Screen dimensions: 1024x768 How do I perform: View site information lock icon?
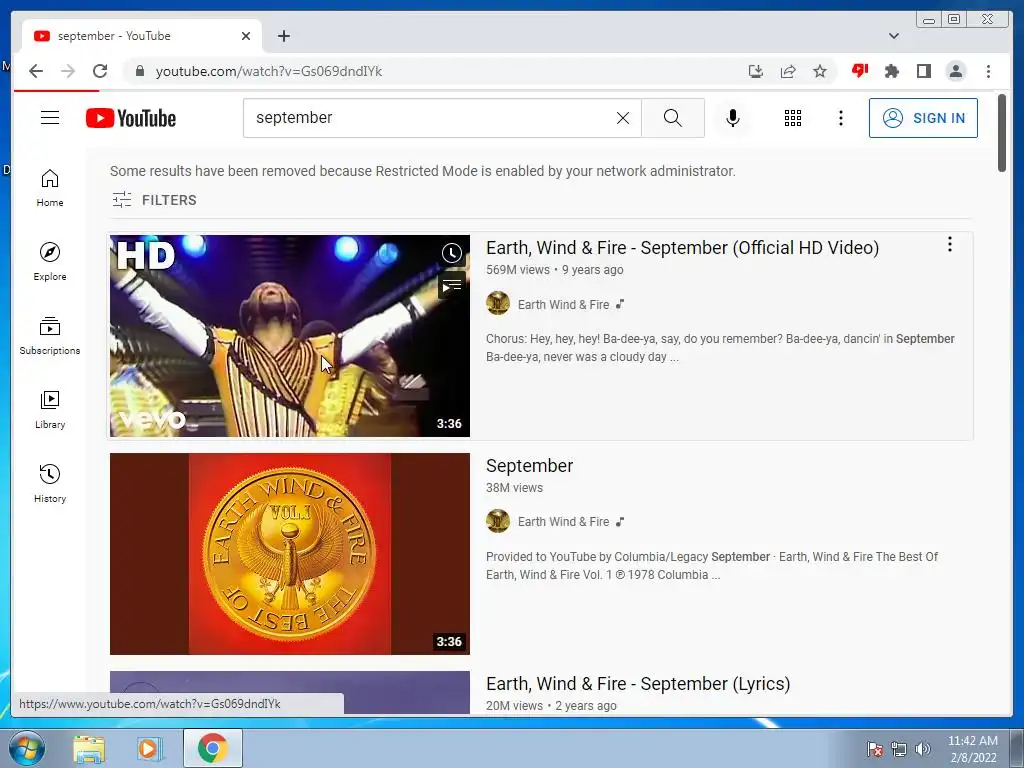click(139, 71)
